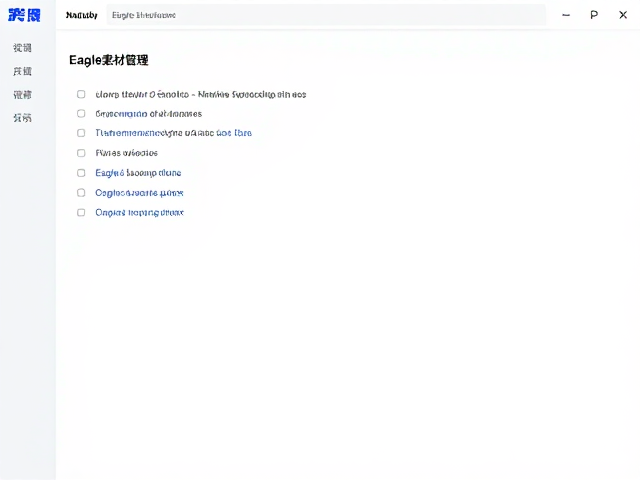The height and width of the screenshot is (480, 640).
Task: Click the text of the second list row
Action: (x=149, y=114)
